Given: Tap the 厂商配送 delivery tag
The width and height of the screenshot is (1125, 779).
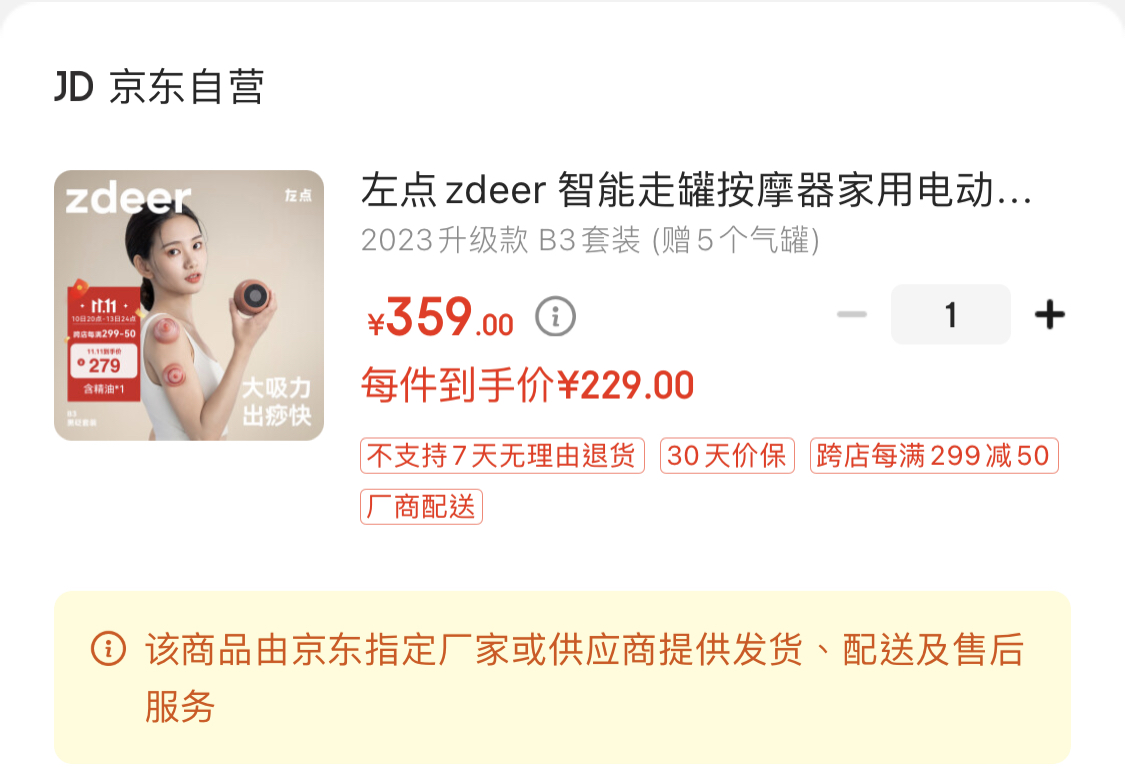Looking at the screenshot, I should tap(421, 507).
